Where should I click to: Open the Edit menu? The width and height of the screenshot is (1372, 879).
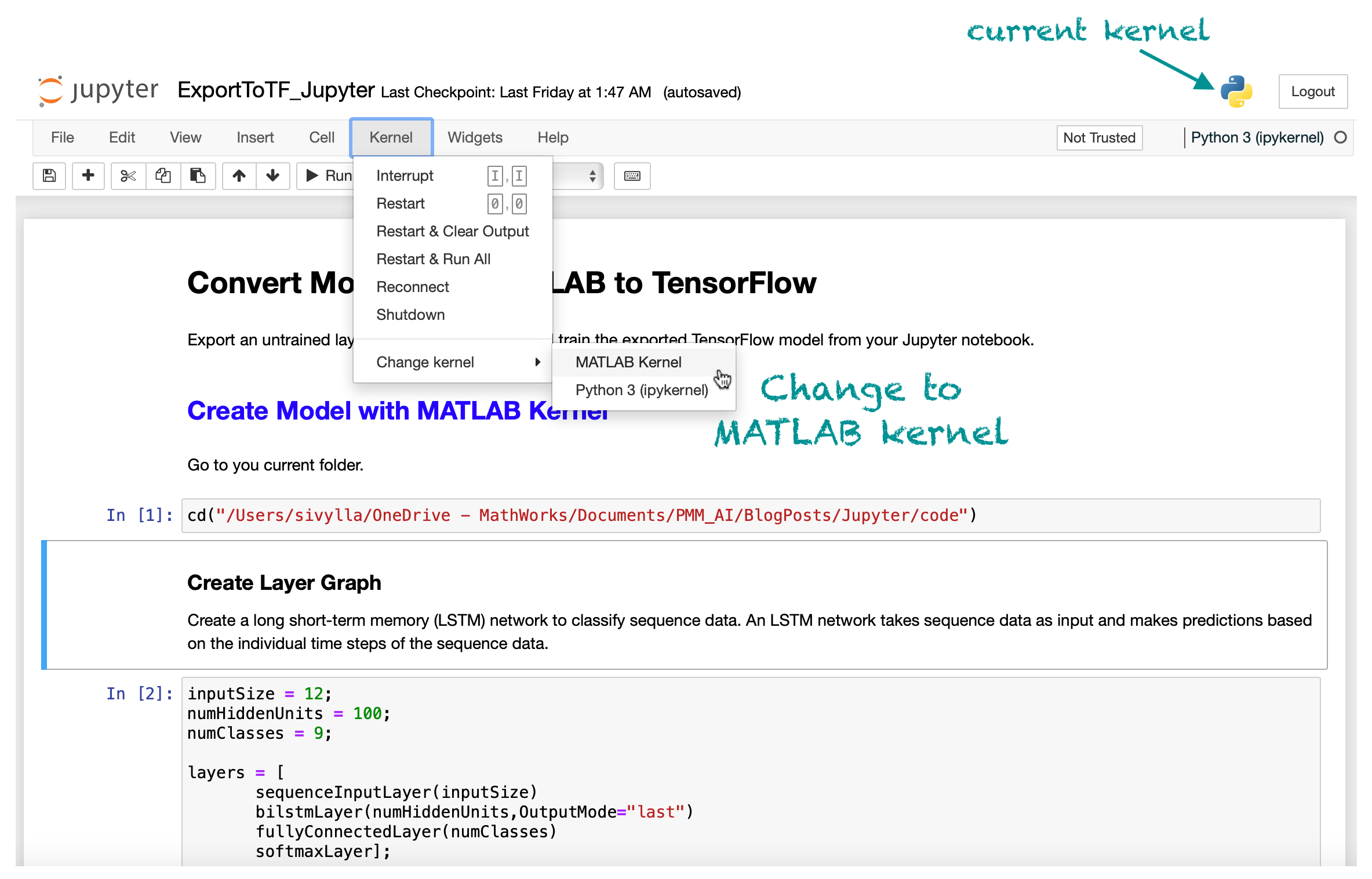click(x=122, y=137)
